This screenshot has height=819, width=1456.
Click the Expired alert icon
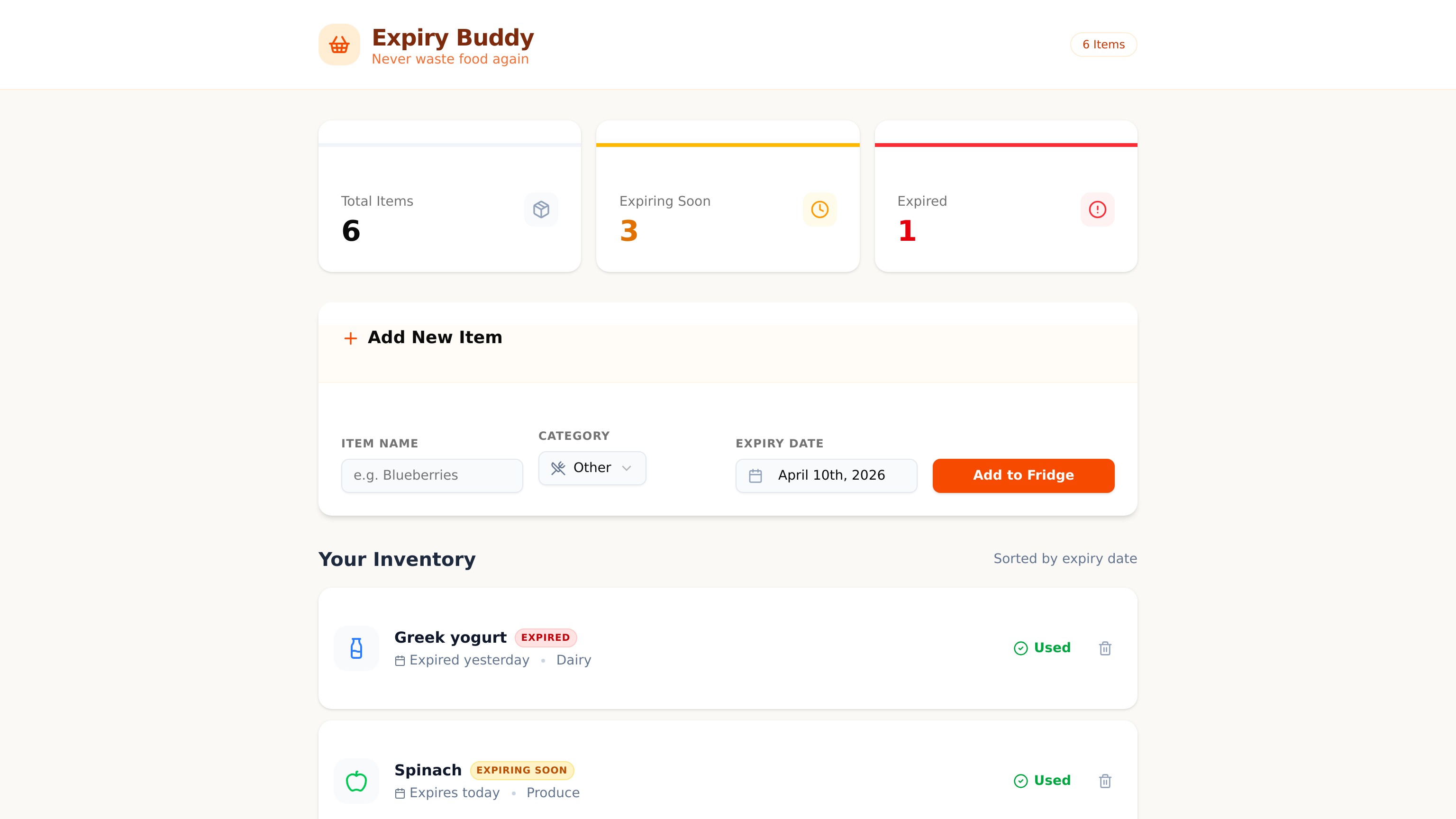[x=1097, y=209]
